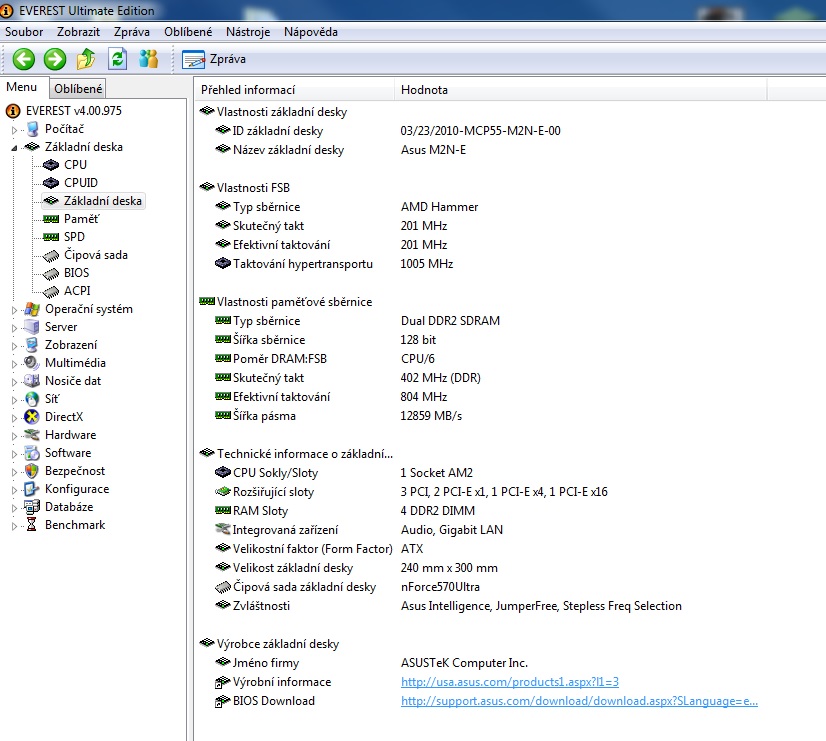Expand the Multimédia tree node

tap(14, 363)
